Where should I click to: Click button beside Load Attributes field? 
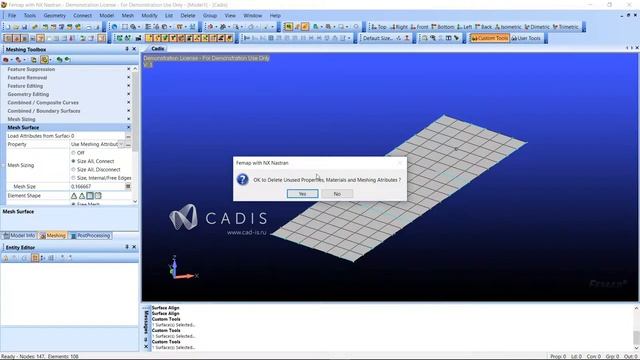click(128, 136)
